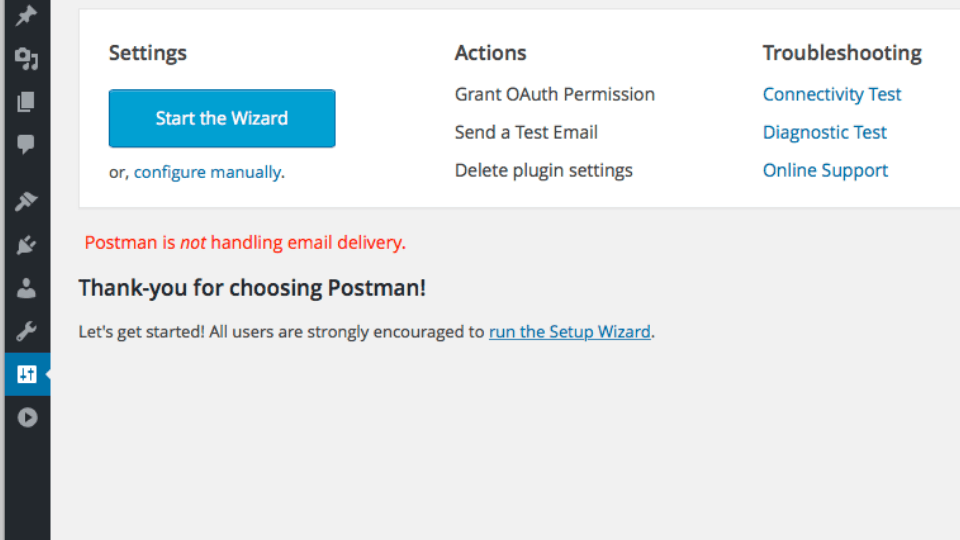This screenshot has width=960, height=540.
Task: Open the Media library sidebar icon
Action: 26,59
